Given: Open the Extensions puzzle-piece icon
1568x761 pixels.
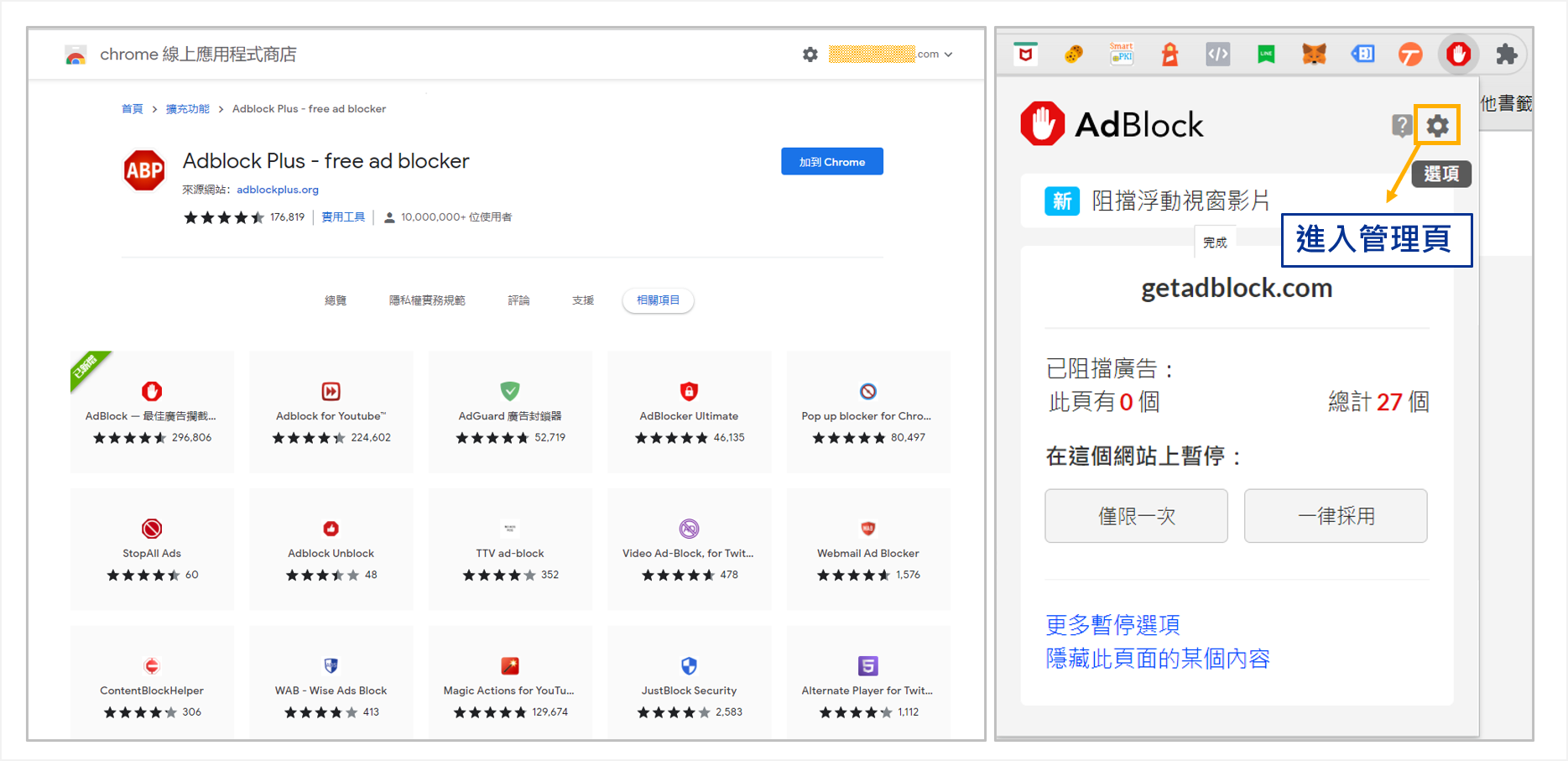Looking at the screenshot, I should [x=1506, y=54].
